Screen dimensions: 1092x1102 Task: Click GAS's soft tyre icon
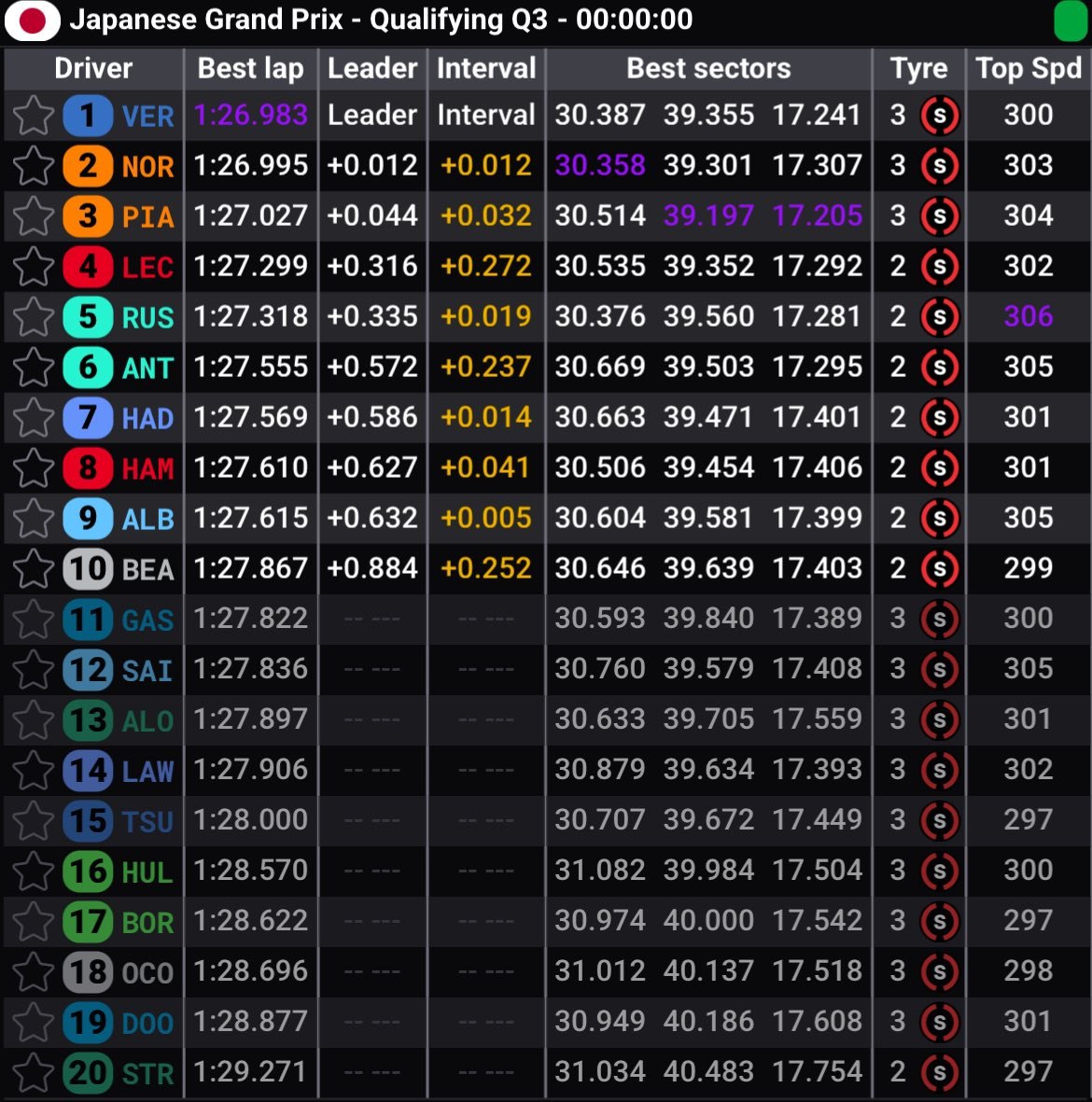(x=940, y=620)
